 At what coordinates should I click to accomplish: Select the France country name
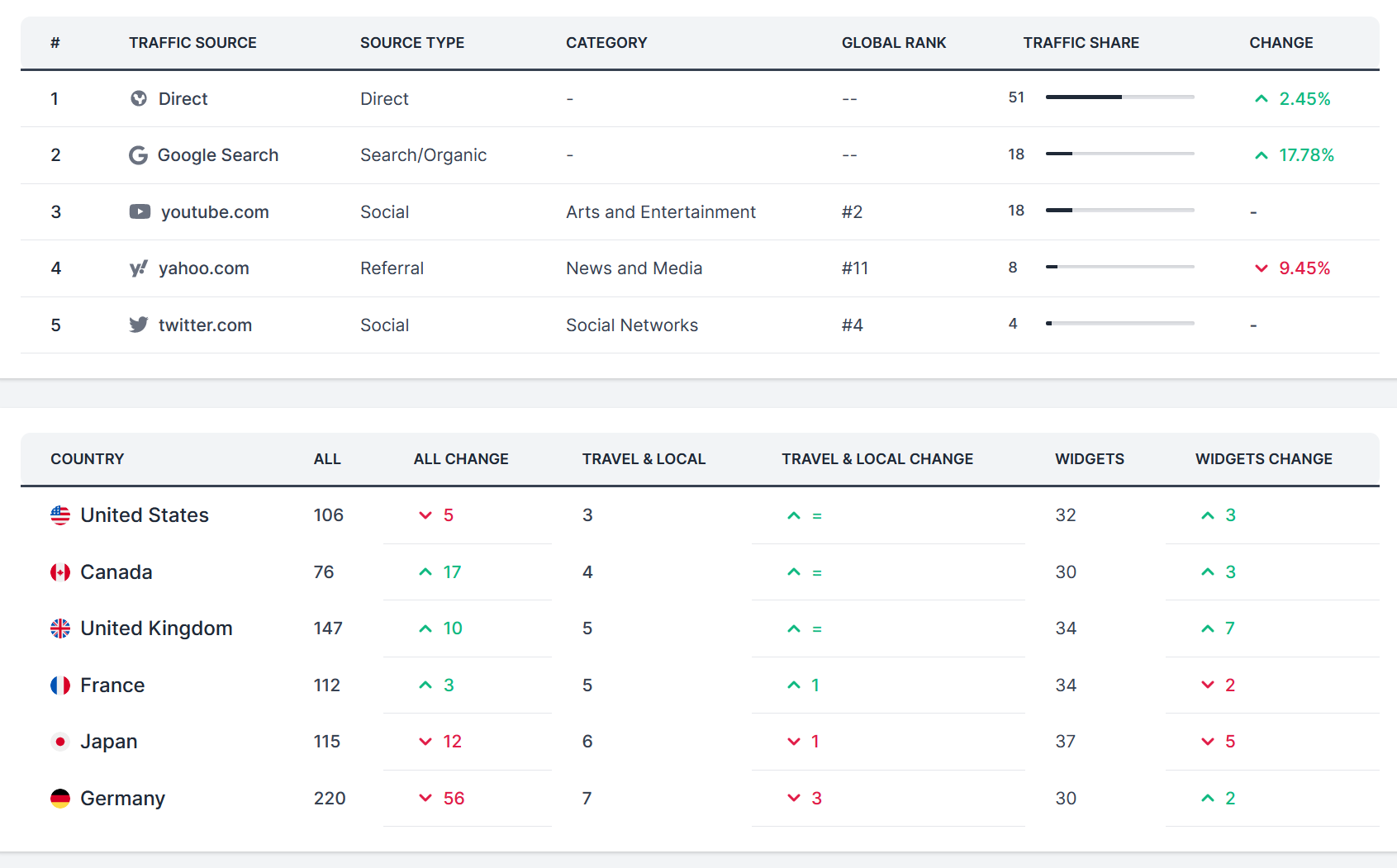coord(112,685)
